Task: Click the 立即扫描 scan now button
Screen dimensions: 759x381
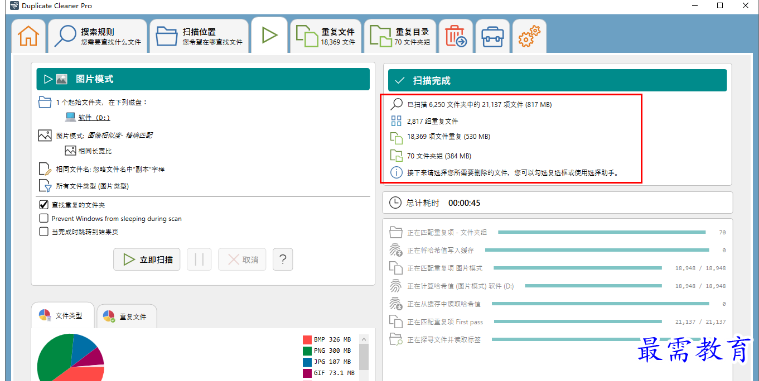Action: tap(147, 259)
